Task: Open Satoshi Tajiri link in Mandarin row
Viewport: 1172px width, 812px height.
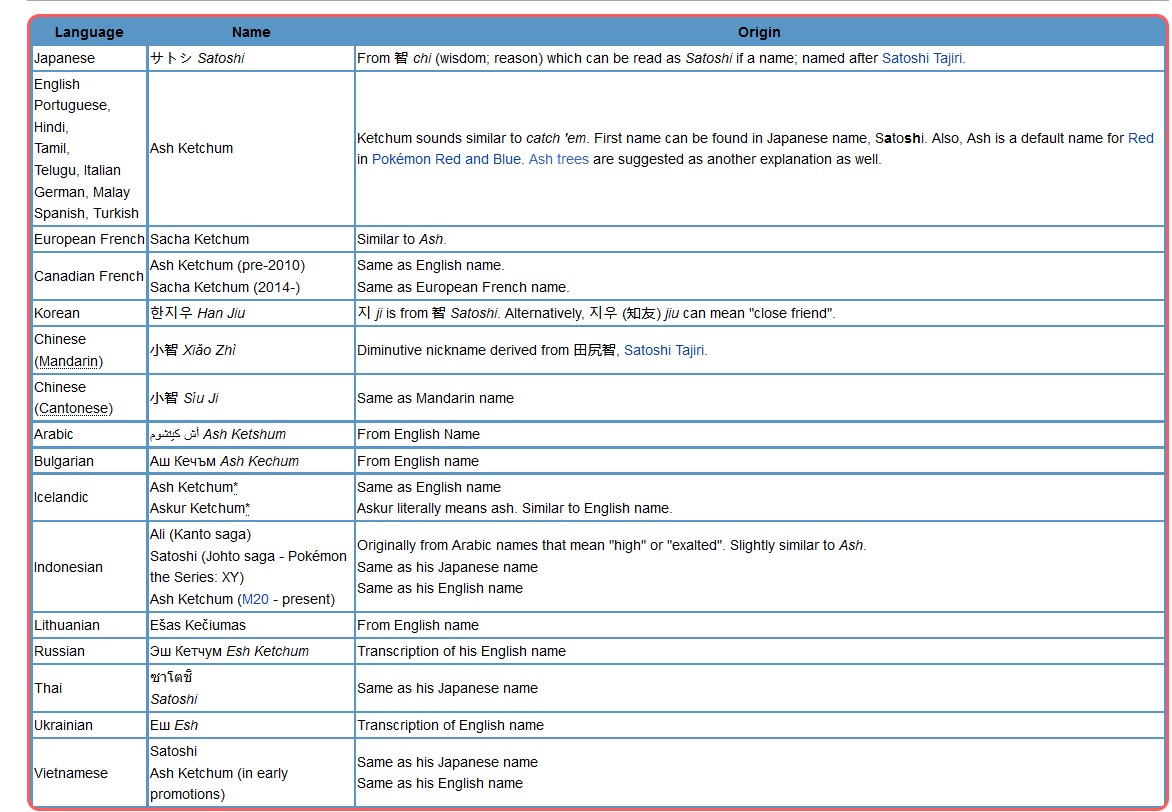Action: click(x=665, y=350)
